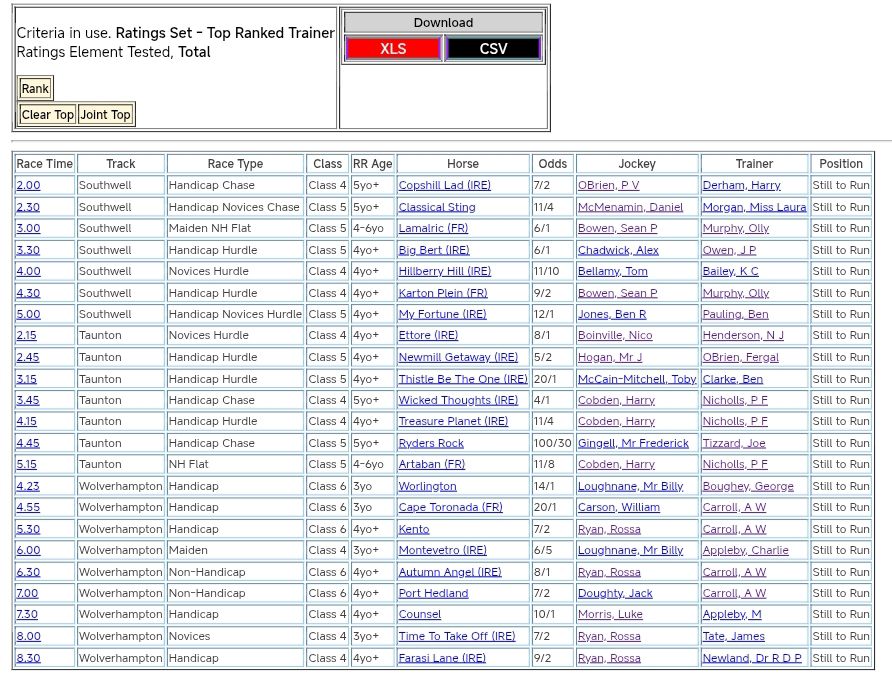Open horse Artaban (FR) link
Viewport: 892px width, 684px height.
coord(431,464)
